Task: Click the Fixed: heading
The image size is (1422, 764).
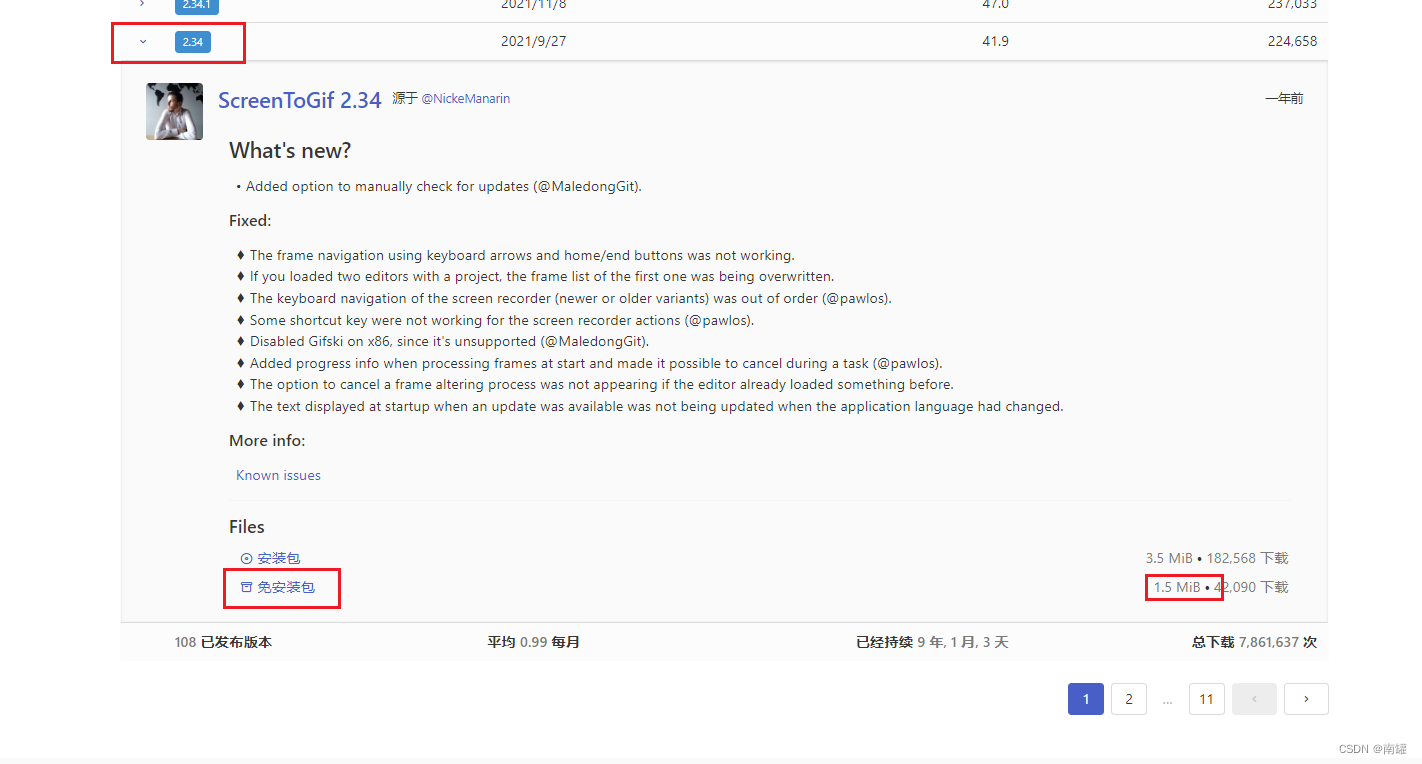Action: coord(250,221)
